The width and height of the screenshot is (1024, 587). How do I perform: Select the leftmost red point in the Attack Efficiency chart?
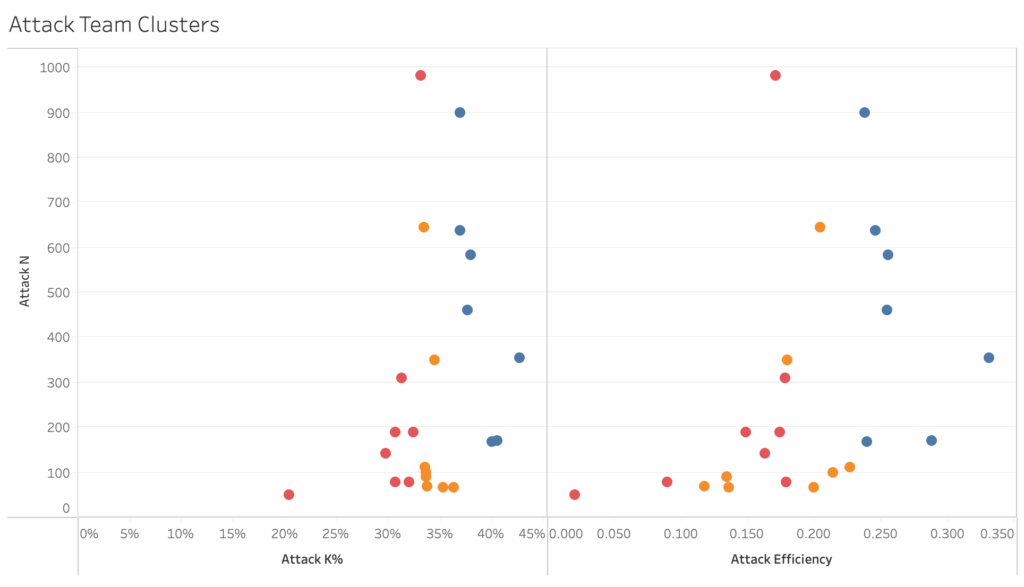coord(574,495)
